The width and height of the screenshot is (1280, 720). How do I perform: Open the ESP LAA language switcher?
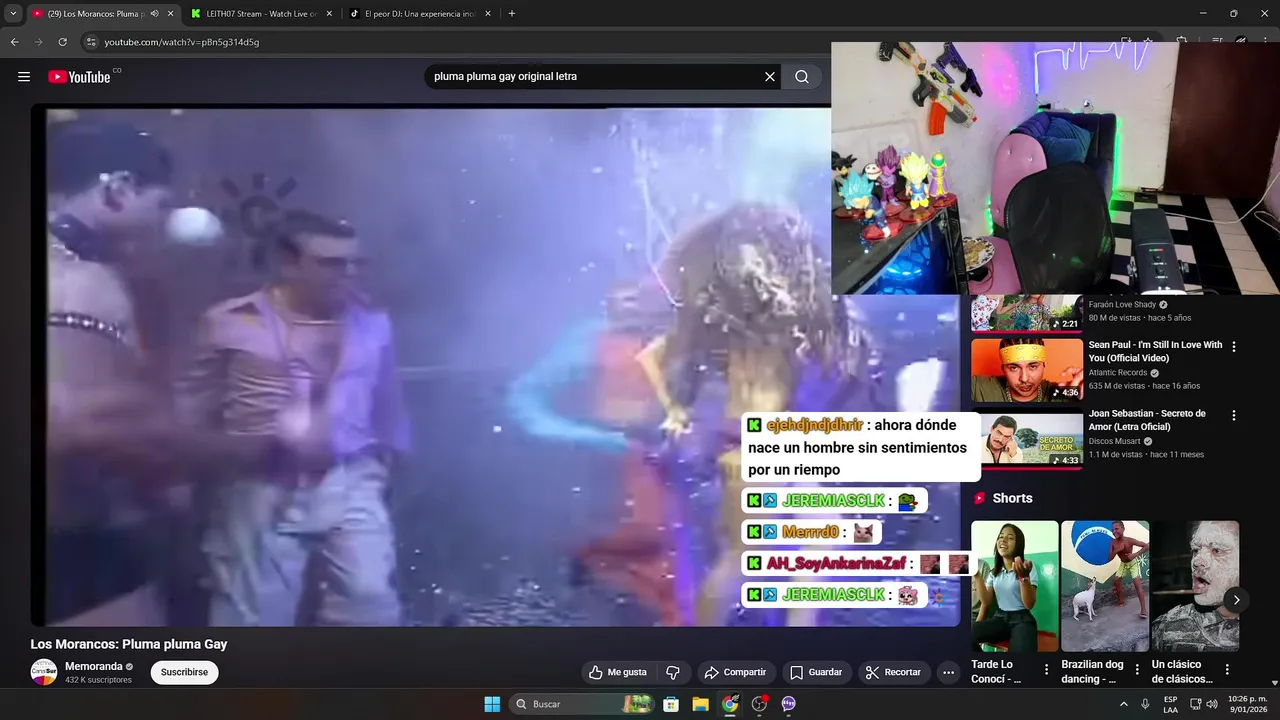(x=1170, y=704)
